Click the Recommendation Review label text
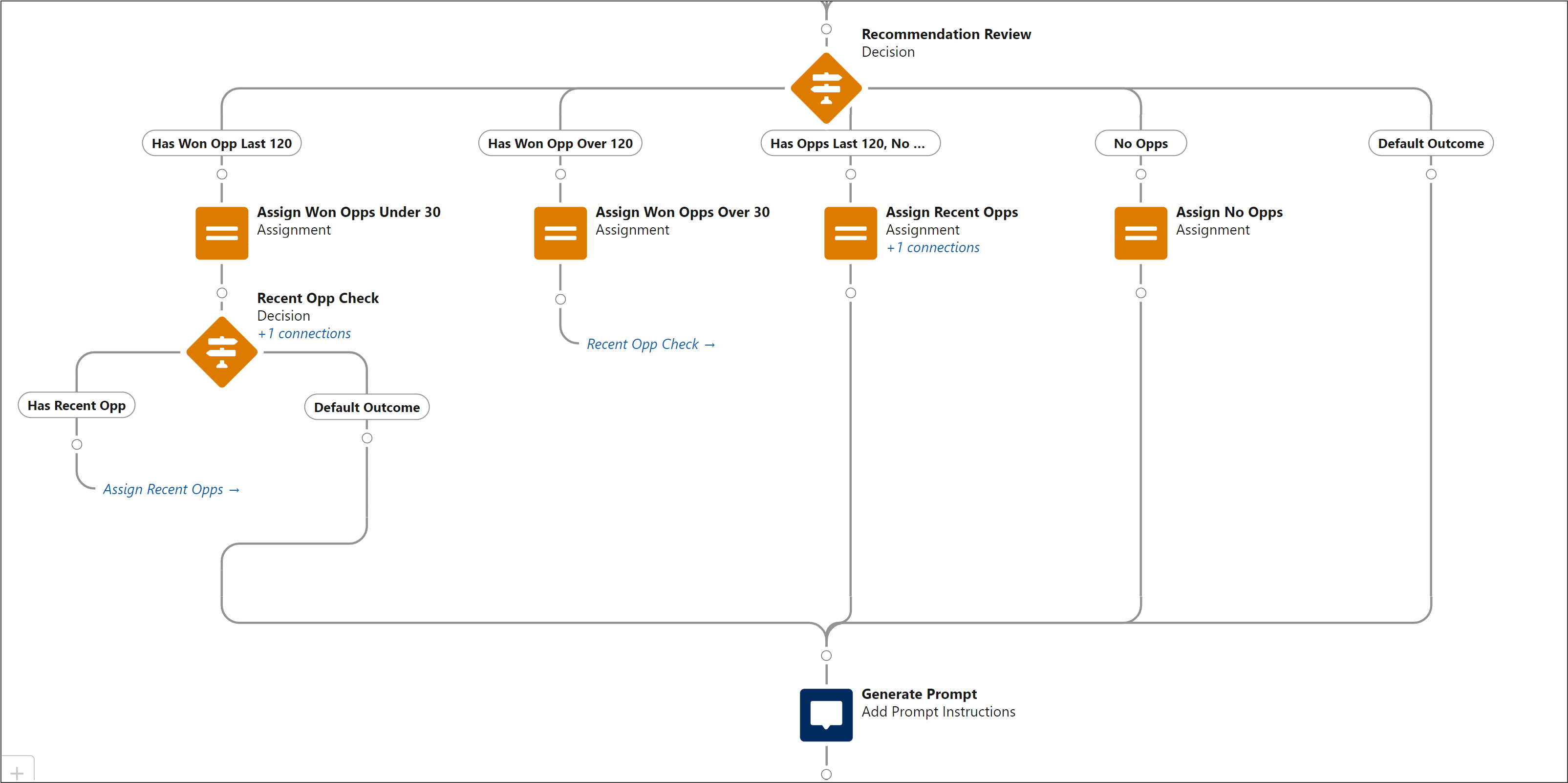The width and height of the screenshot is (1568, 783). (x=946, y=34)
